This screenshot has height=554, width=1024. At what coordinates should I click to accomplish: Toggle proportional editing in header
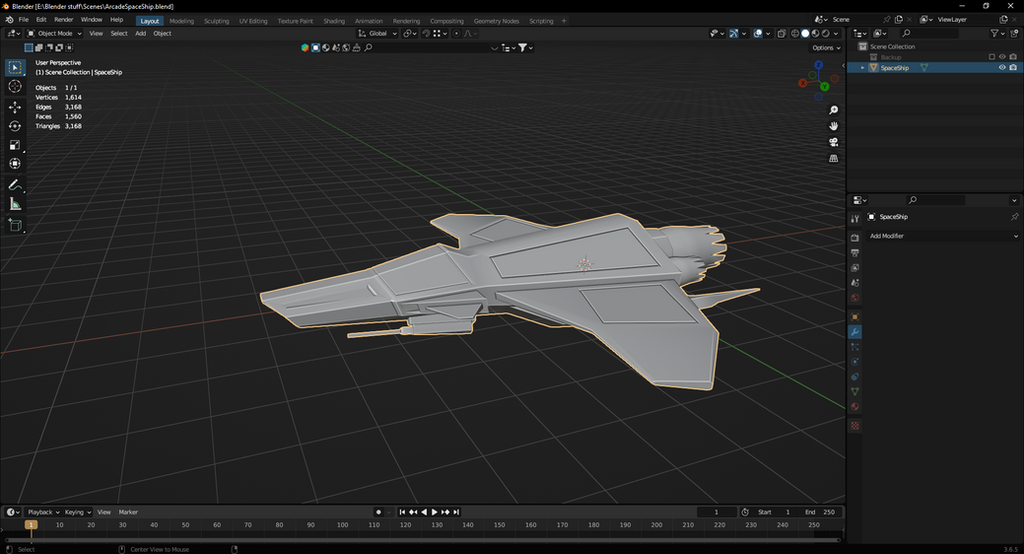(x=456, y=33)
